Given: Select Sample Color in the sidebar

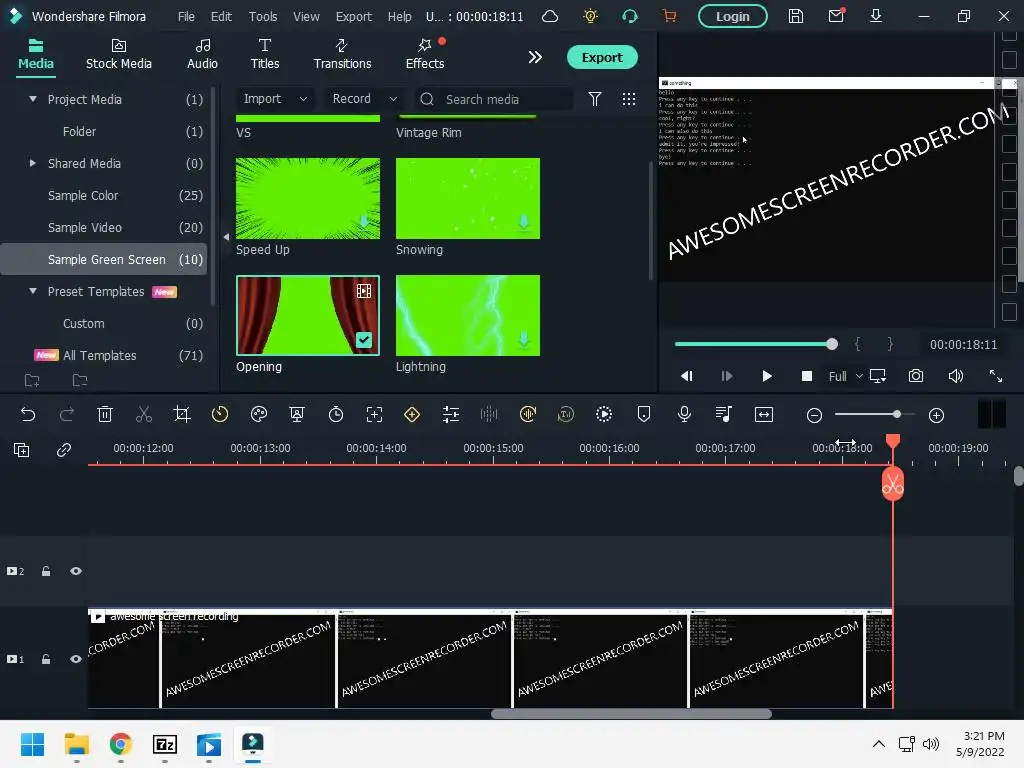Looking at the screenshot, I should [x=104, y=195].
